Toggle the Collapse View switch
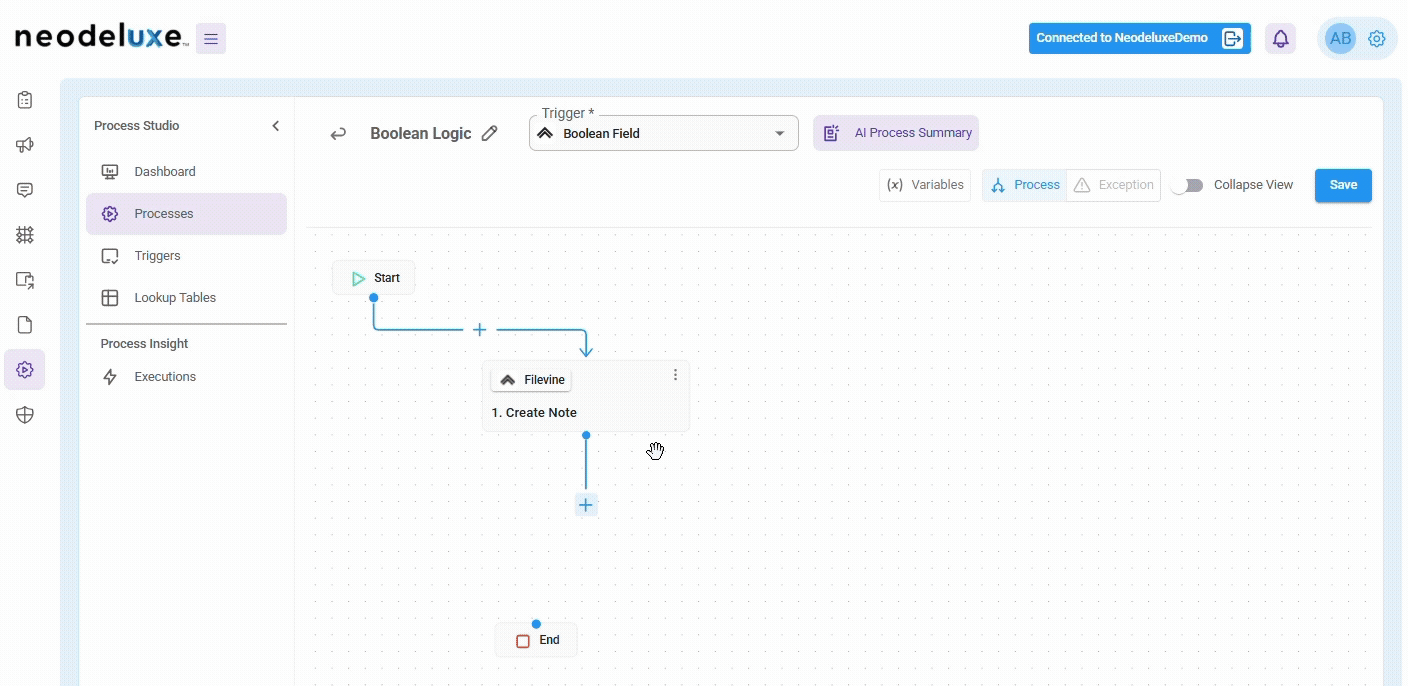1408x686 pixels. 1187,185
